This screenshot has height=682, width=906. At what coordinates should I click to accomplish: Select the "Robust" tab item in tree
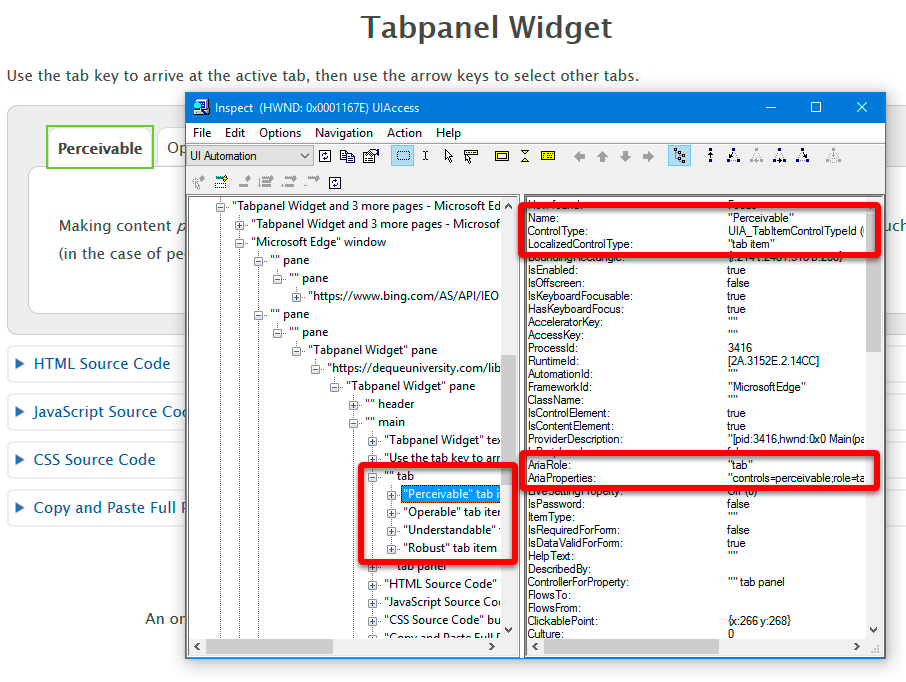coord(449,548)
